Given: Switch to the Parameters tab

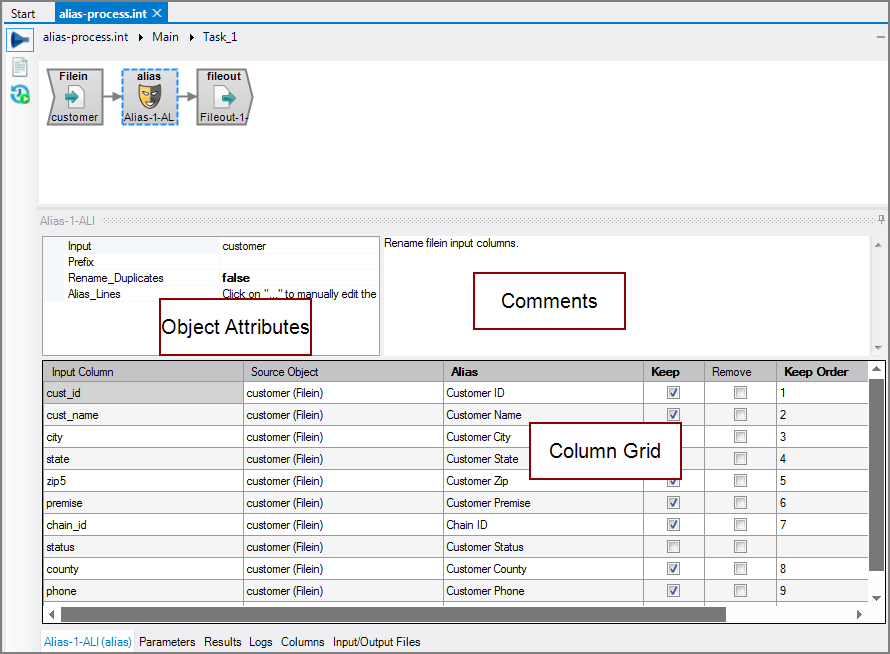Looking at the screenshot, I should [x=167, y=642].
